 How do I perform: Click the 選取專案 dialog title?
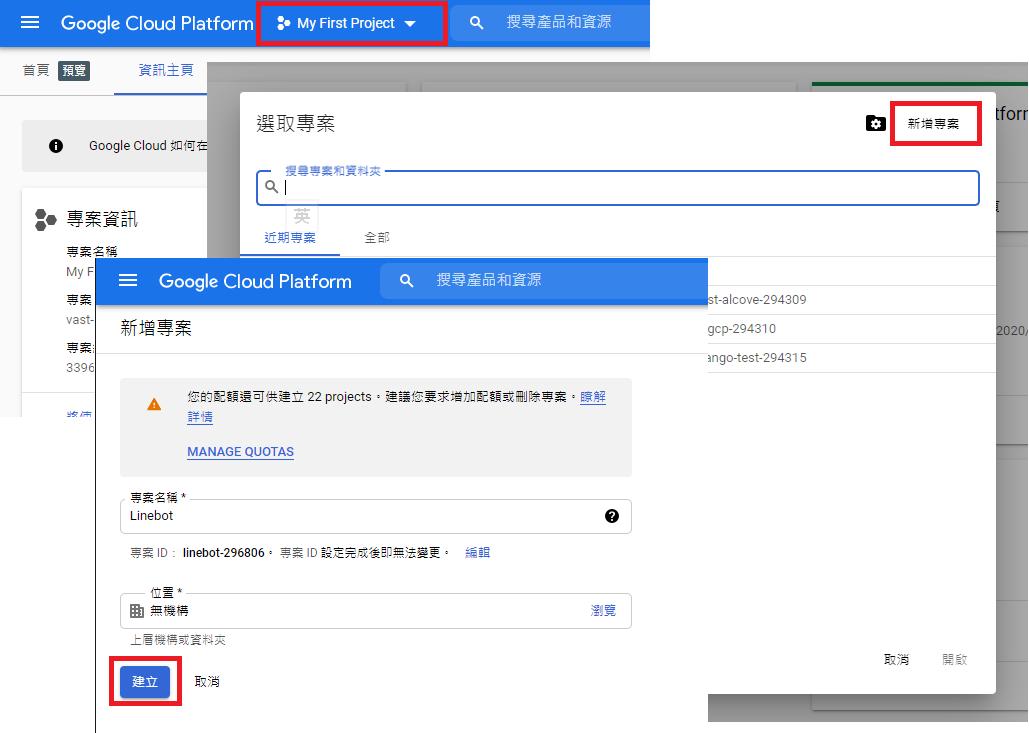295,123
